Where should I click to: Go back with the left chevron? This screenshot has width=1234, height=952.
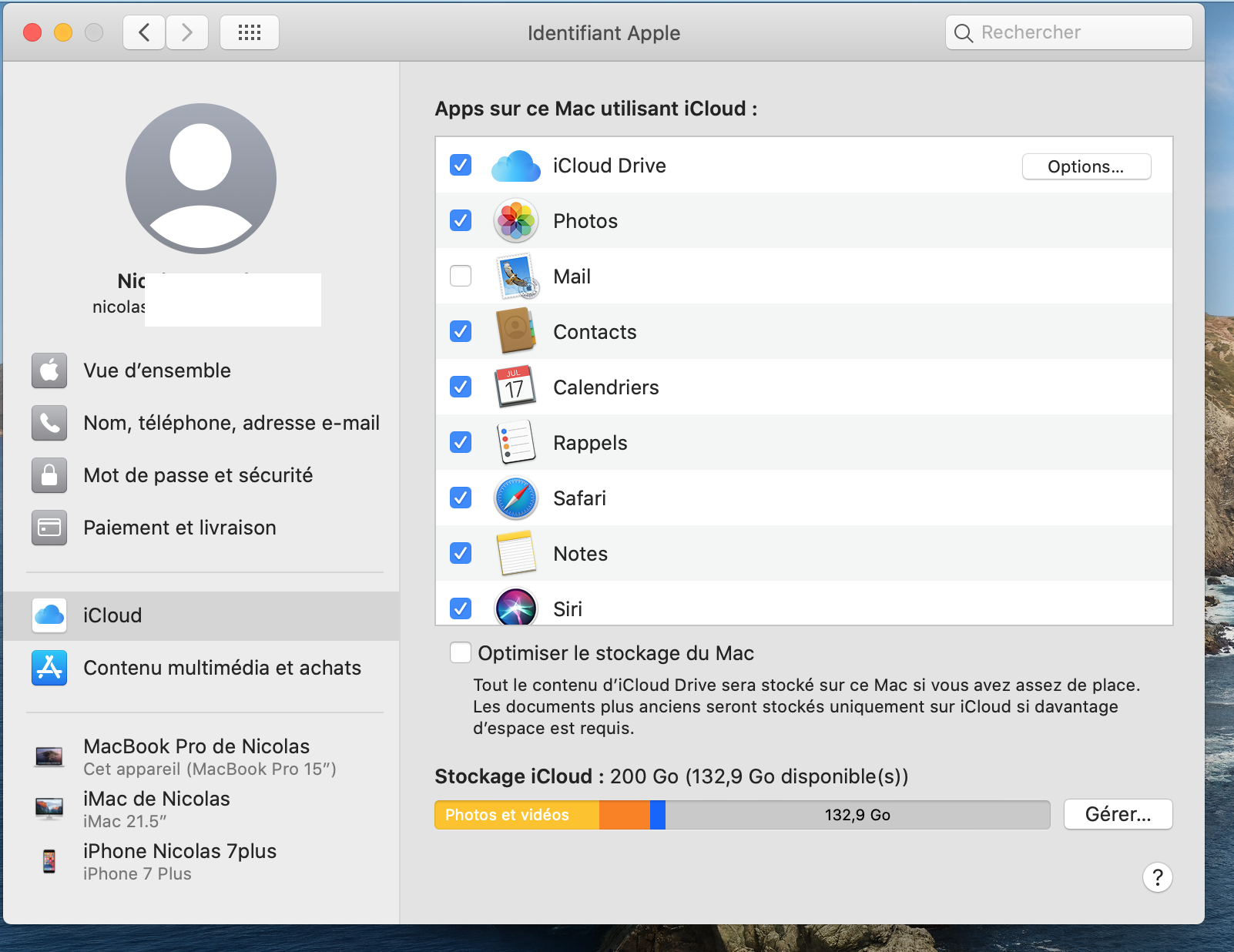(x=144, y=32)
